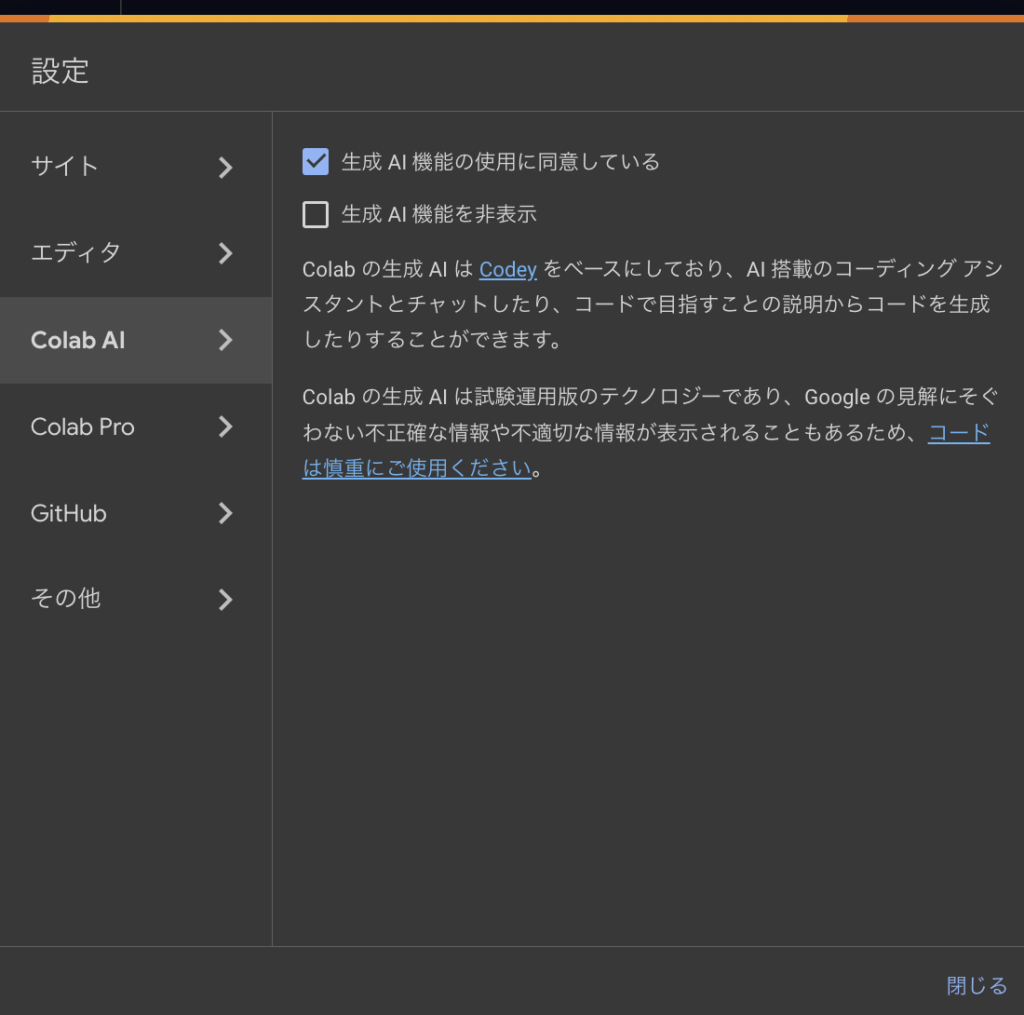Open the Colab Pro settings page

point(83,427)
